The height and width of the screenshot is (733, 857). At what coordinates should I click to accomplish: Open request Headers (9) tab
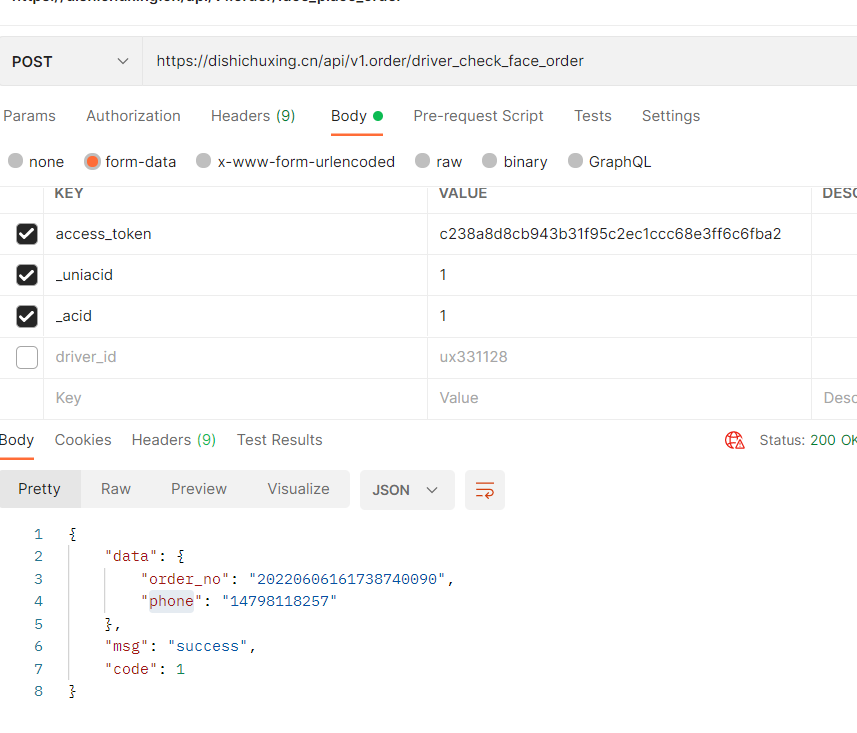[x=253, y=116]
